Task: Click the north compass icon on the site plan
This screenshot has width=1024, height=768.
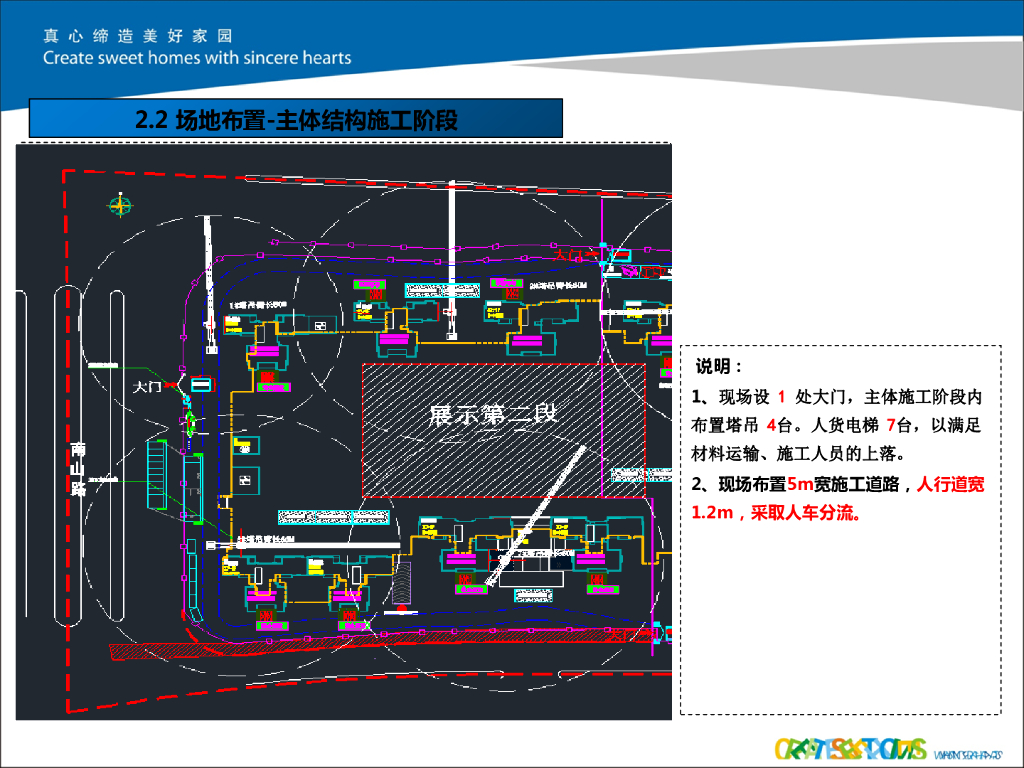Action: 120,206
